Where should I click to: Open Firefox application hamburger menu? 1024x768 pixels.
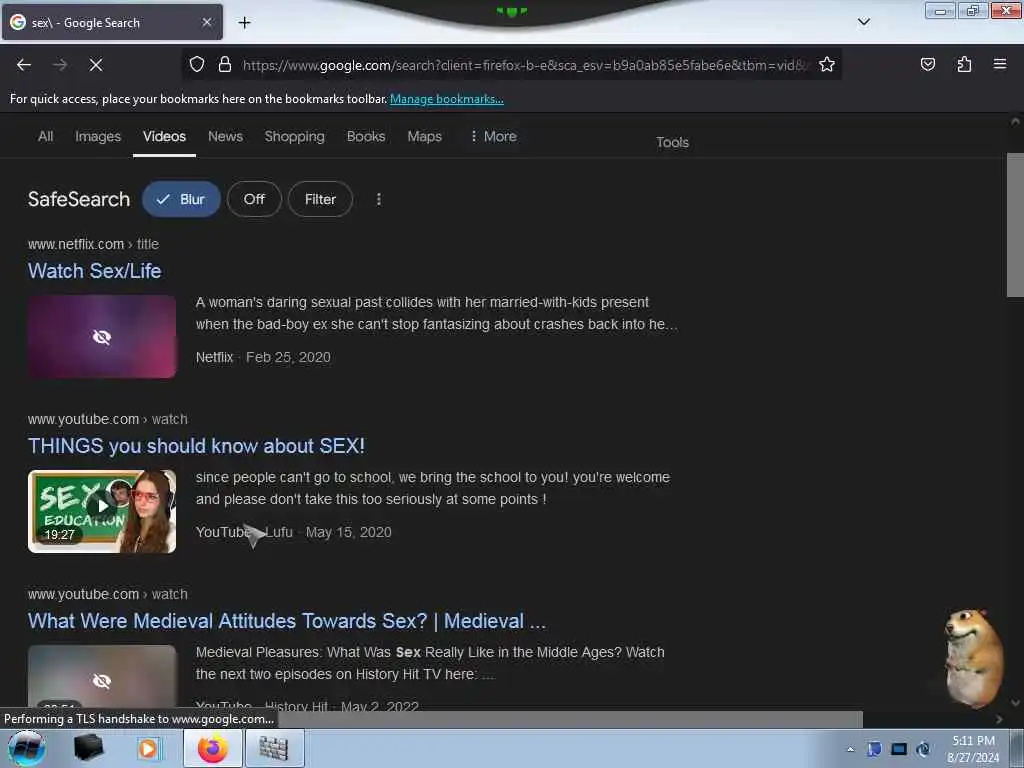1000,64
